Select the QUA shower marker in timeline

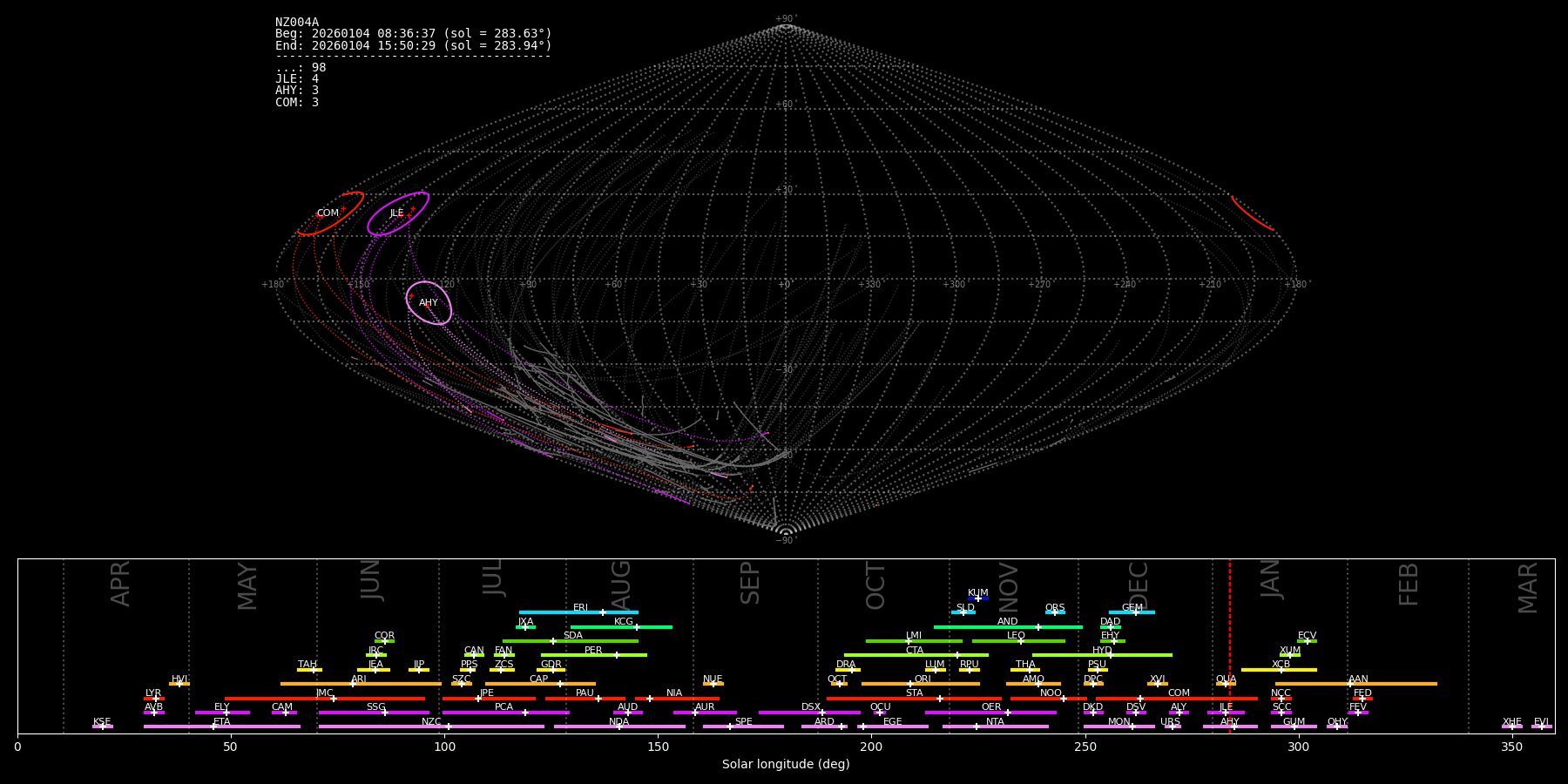pyautogui.click(x=1226, y=684)
